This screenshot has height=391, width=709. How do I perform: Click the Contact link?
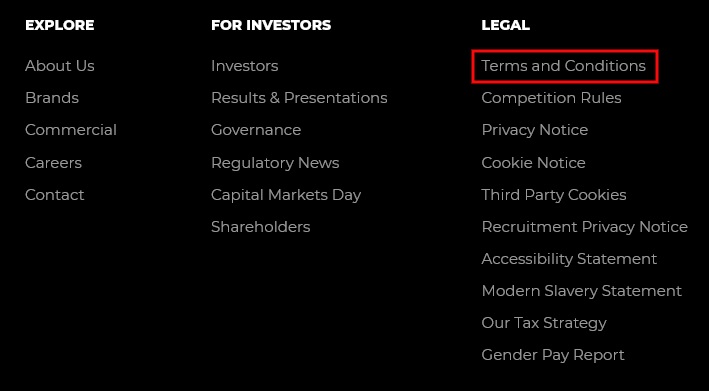coord(55,195)
